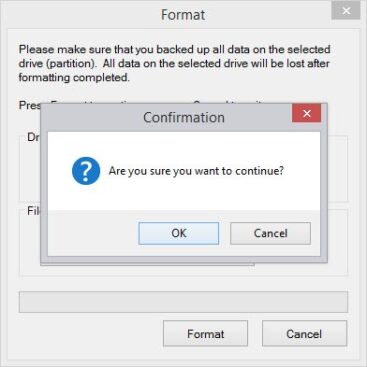The width and height of the screenshot is (367, 367).
Task: Confirm by clicking the OK button
Action: pos(179,233)
